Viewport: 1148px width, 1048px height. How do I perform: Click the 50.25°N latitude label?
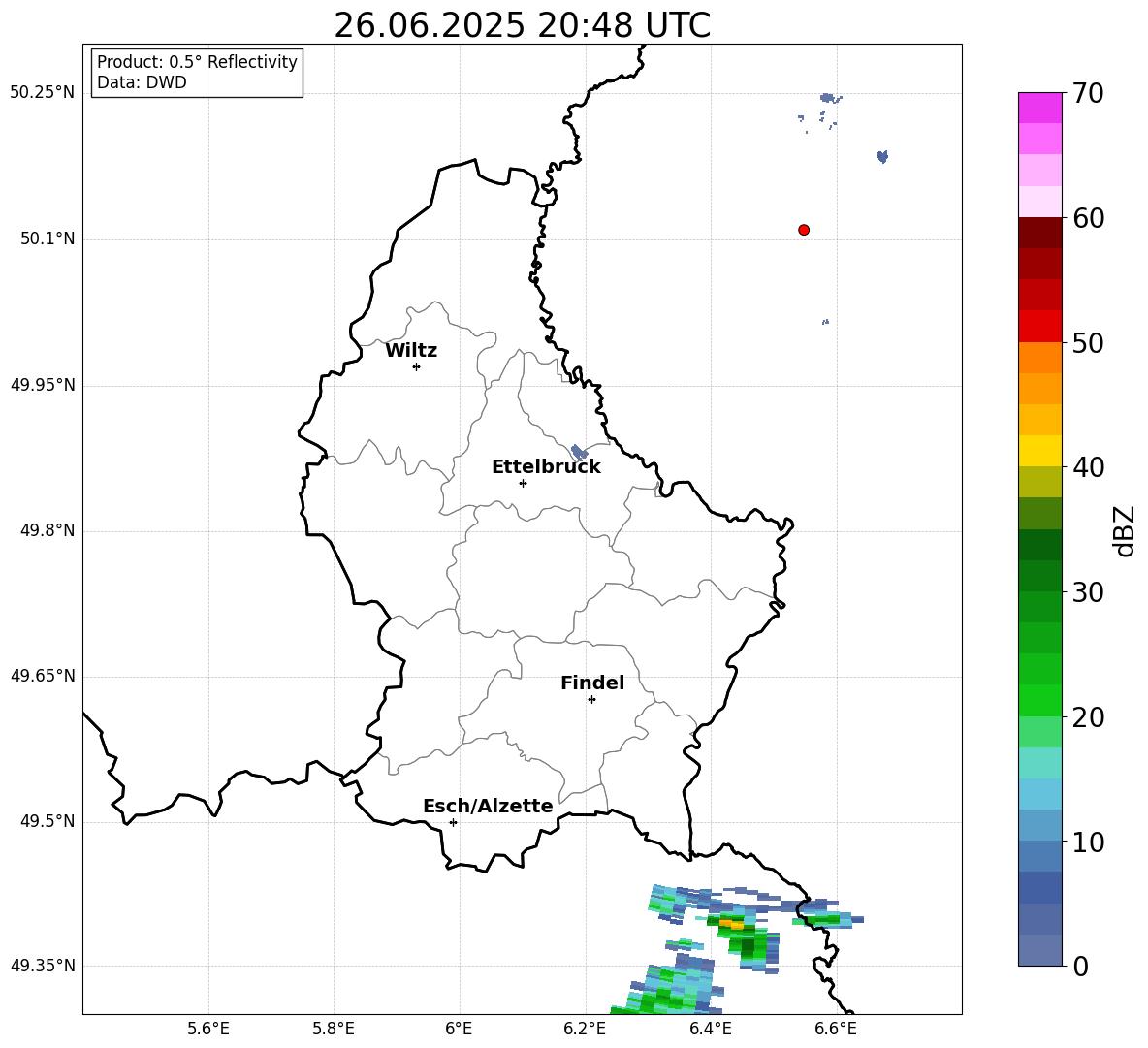42,93
